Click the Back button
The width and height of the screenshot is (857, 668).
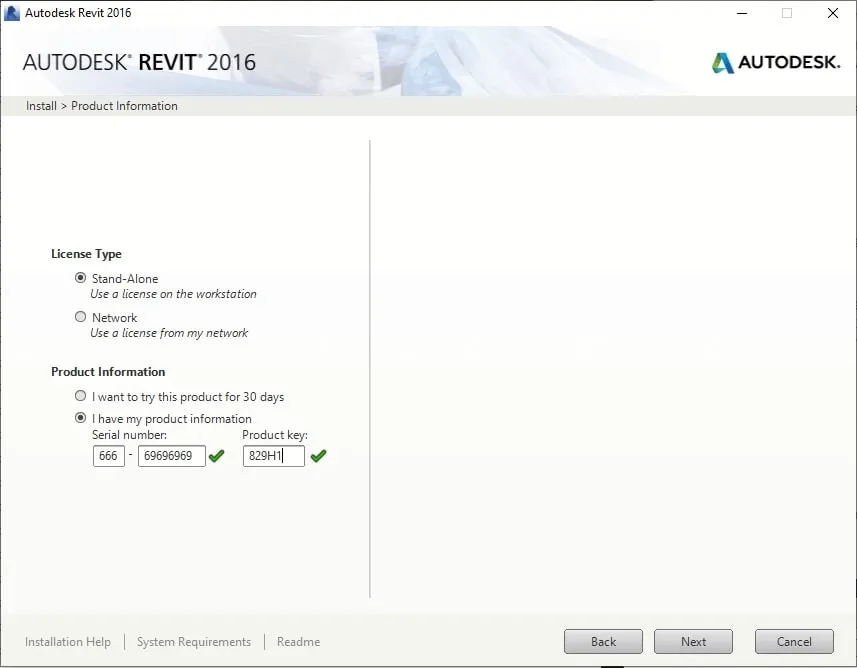click(603, 641)
